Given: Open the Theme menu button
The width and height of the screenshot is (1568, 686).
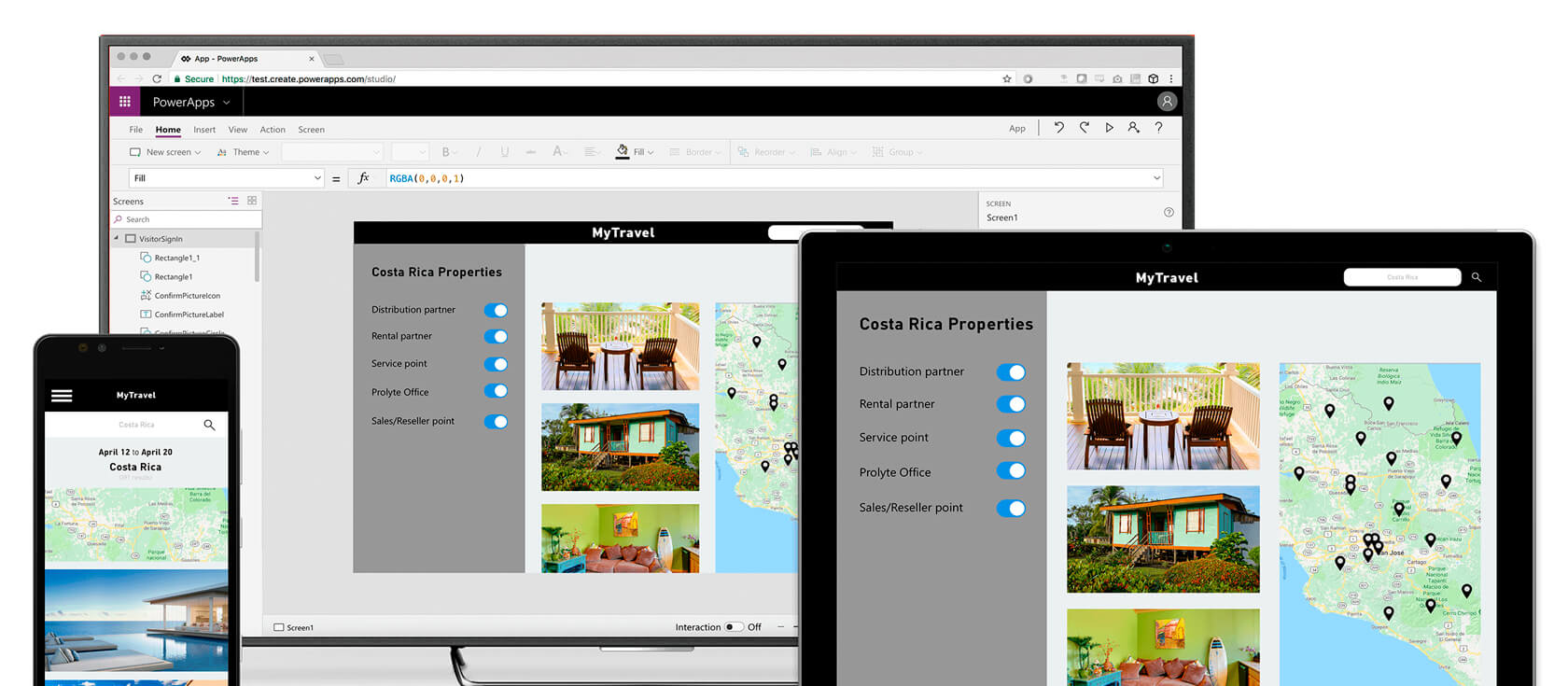Looking at the screenshot, I should pyautogui.click(x=243, y=152).
